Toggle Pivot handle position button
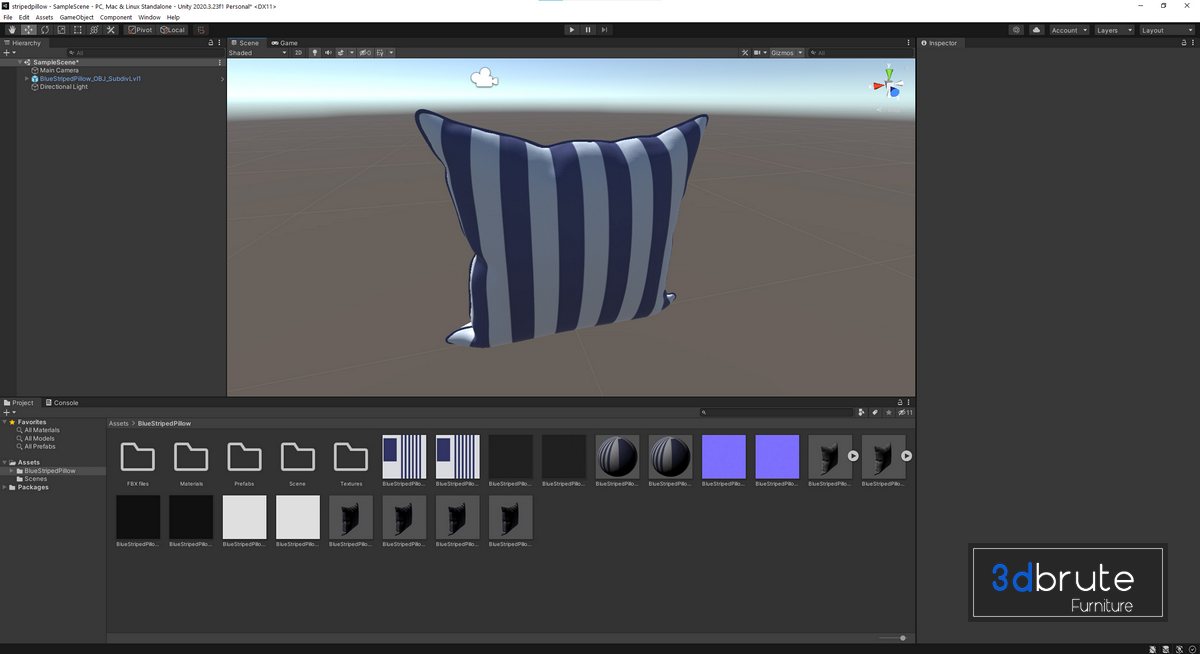Viewport: 1200px width, 654px height. click(x=140, y=30)
